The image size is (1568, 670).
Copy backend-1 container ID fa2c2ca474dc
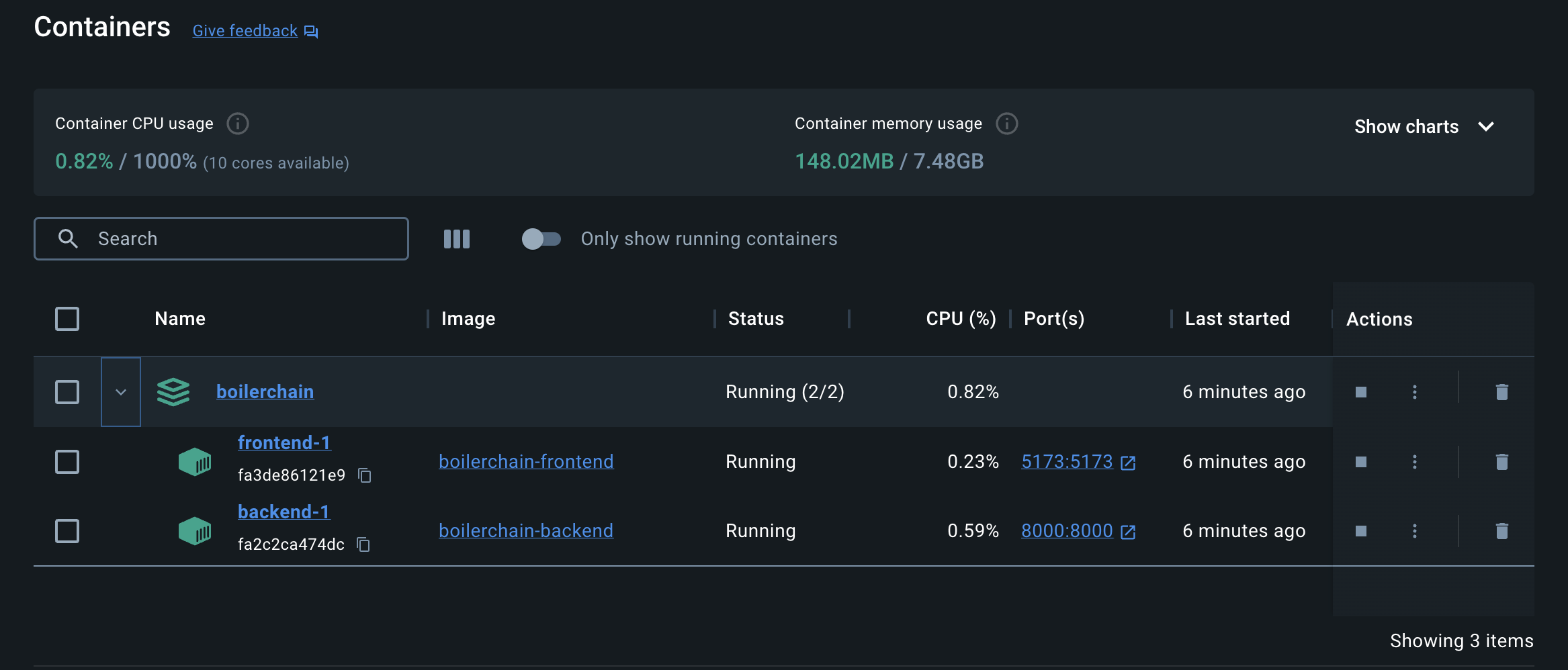(x=363, y=544)
